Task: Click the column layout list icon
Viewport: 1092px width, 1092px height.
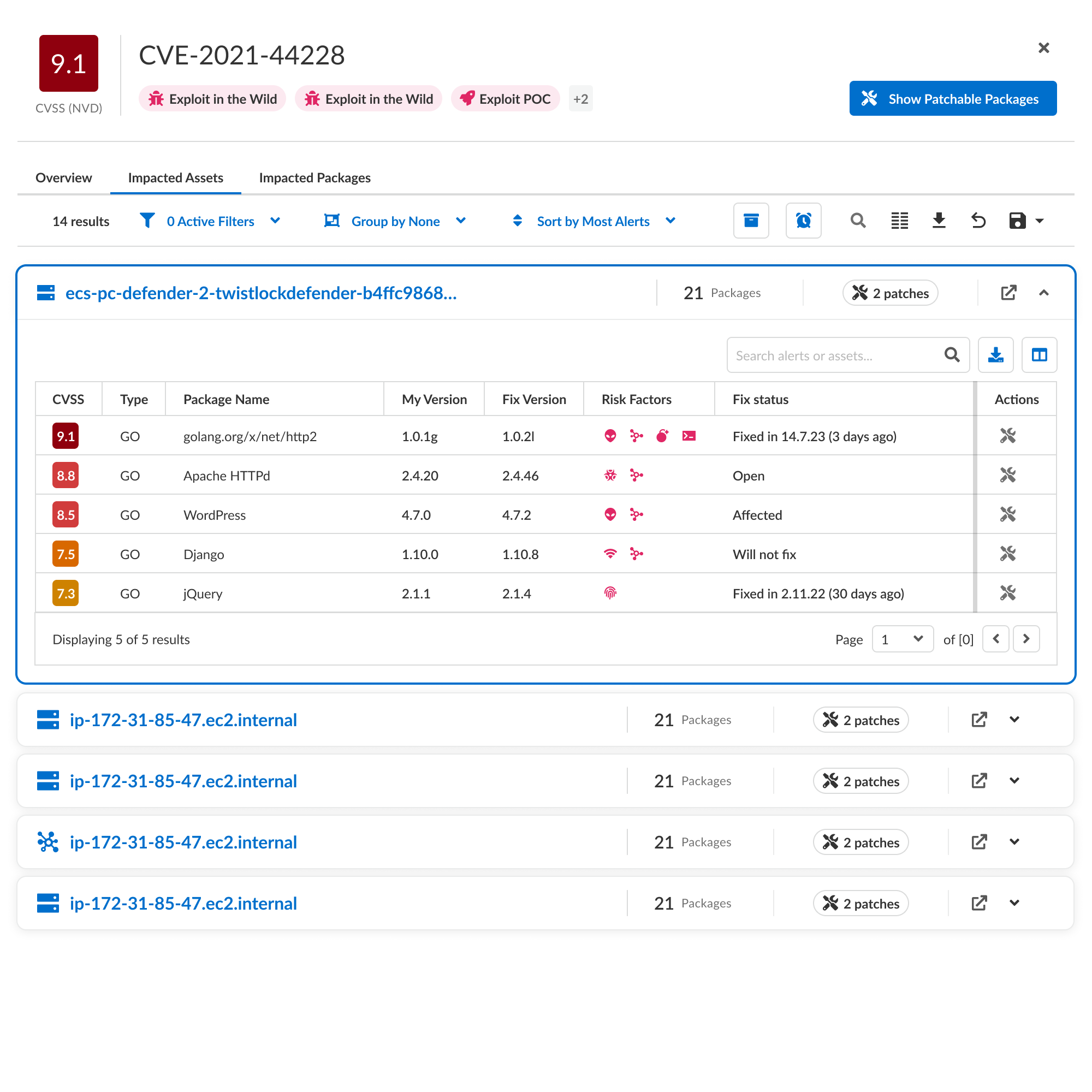Action: [x=899, y=221]
